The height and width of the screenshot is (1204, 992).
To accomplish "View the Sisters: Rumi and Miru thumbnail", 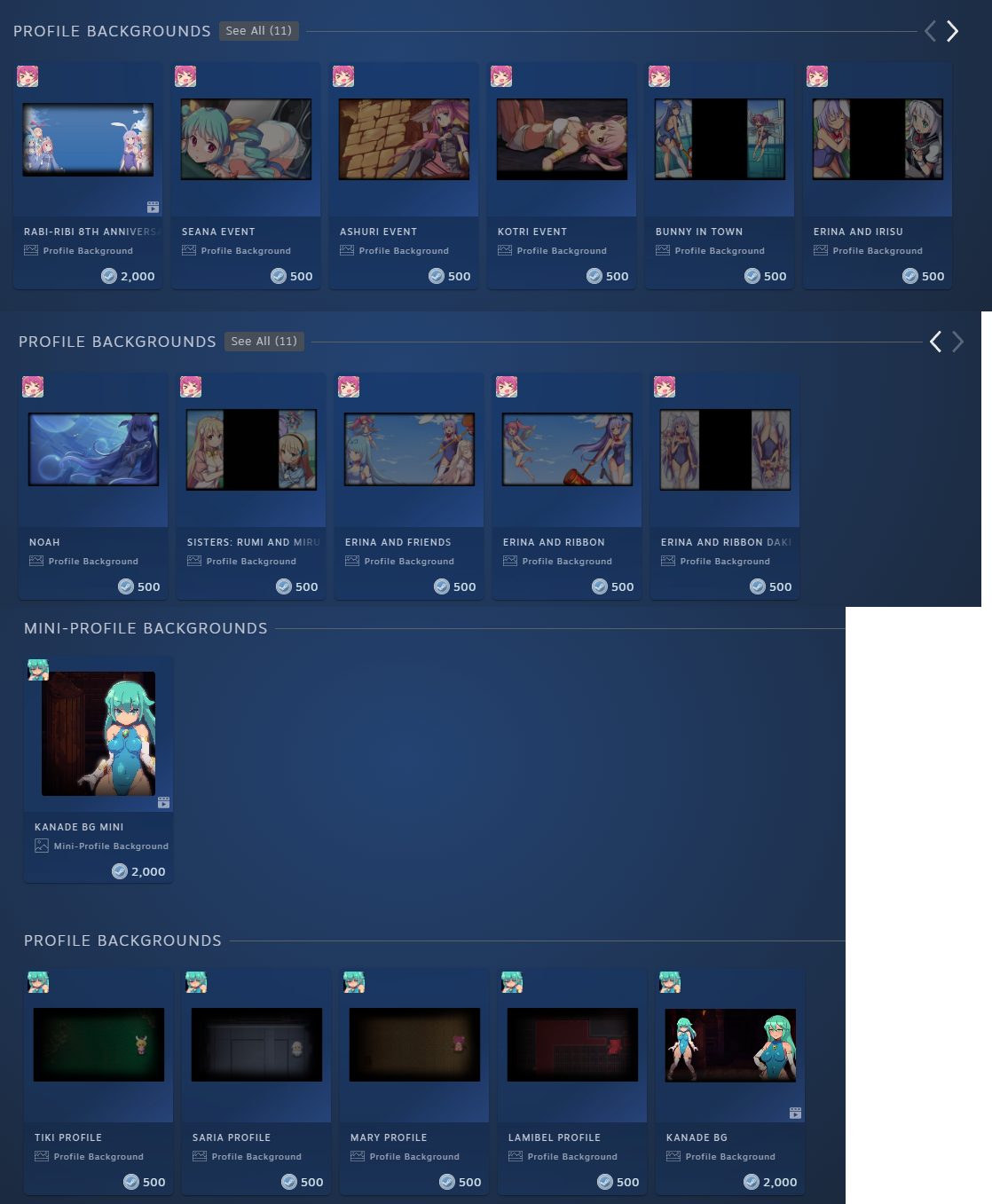I will pos(251,450).
